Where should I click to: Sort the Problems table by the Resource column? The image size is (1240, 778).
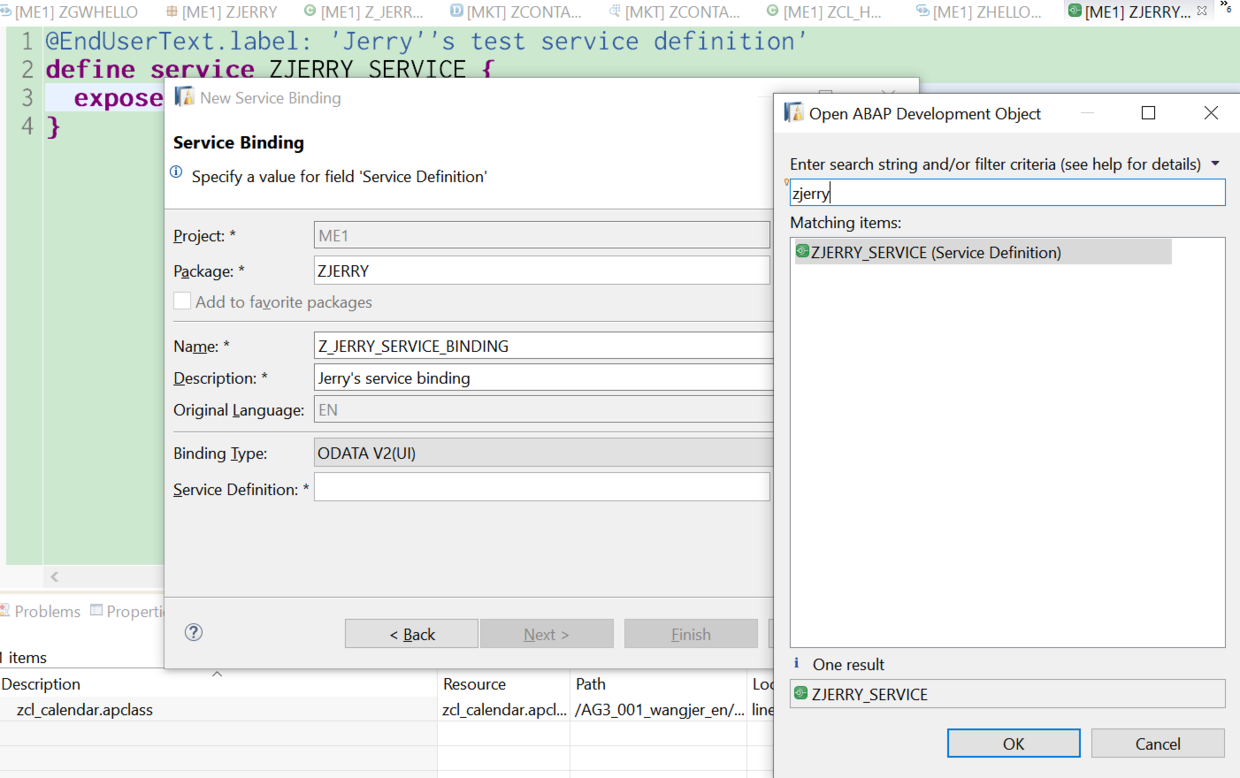[504, 684]
